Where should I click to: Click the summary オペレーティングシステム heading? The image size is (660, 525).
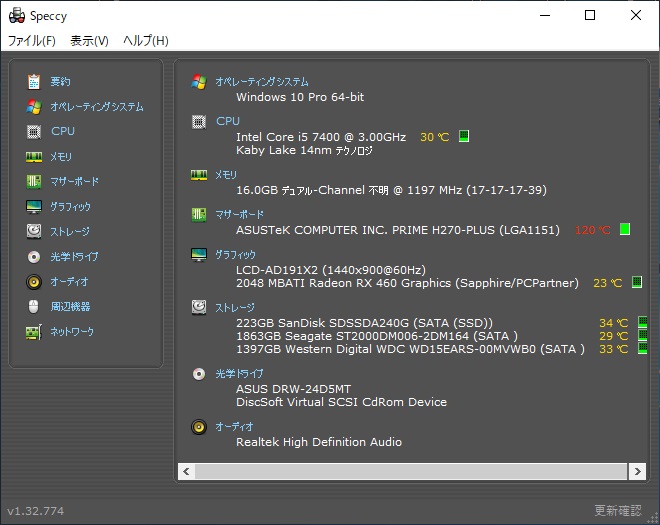262,82
